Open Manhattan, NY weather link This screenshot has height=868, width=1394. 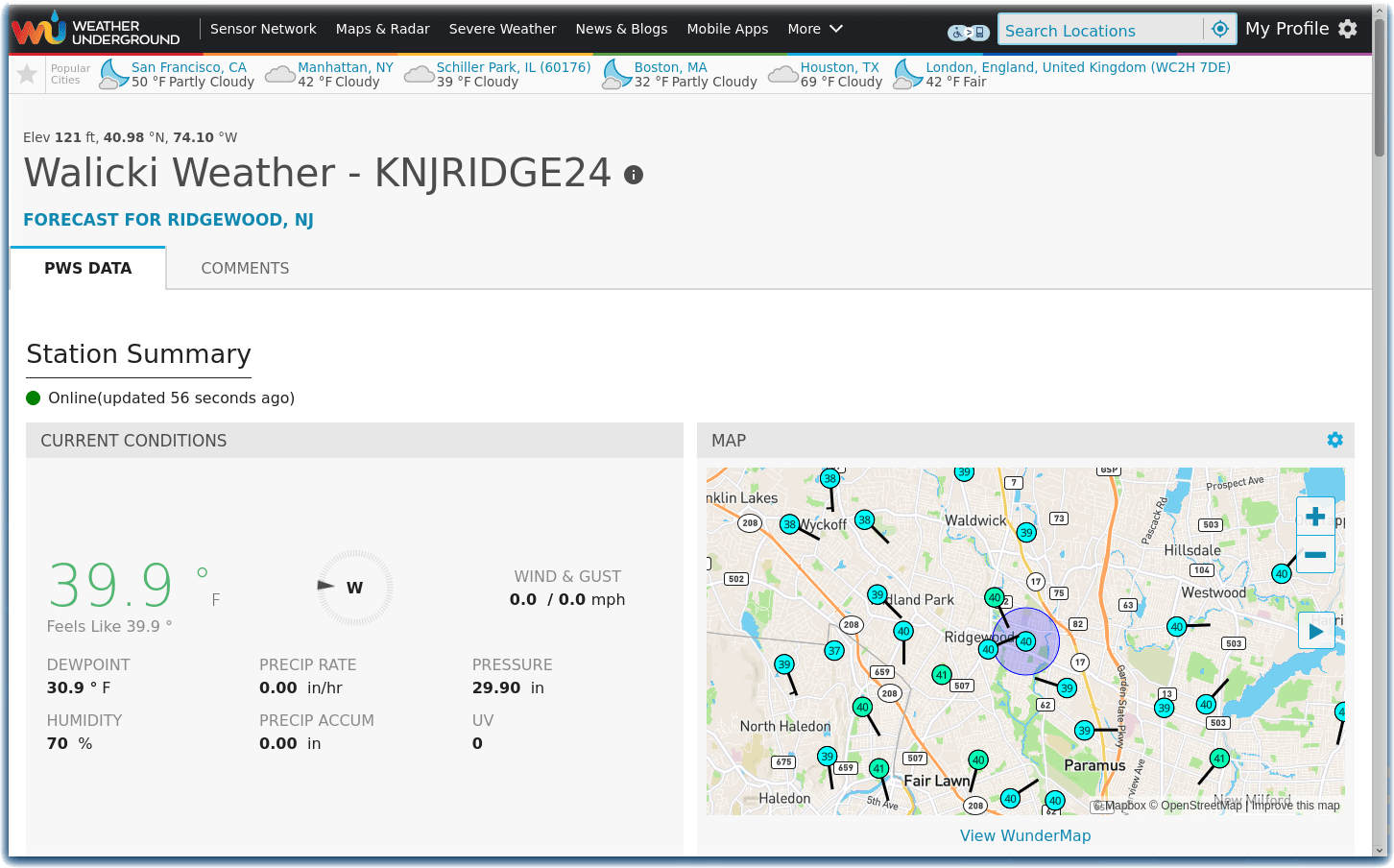pyautogui.click(x=346, y=67)
